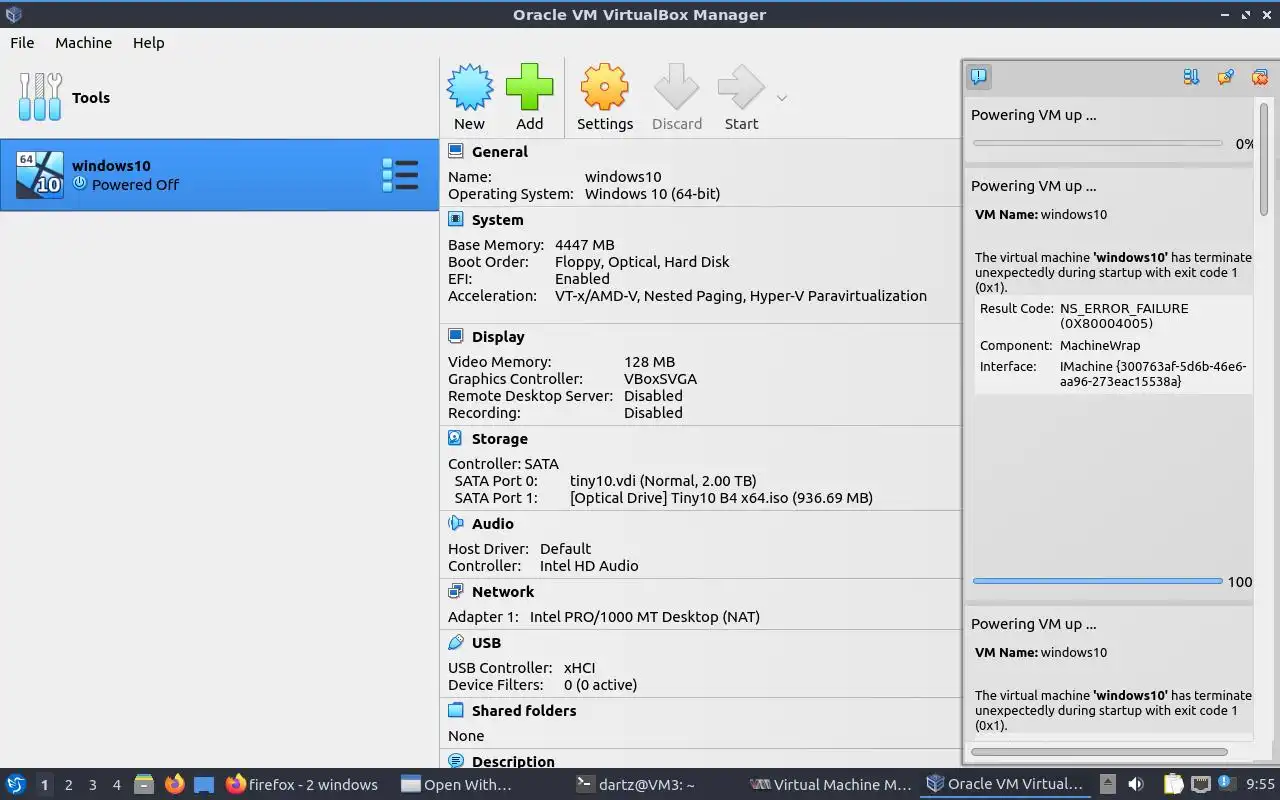Screen dimensions: 1280x800
Task: Click the show desktop taskbar icon
Action: pos(204,784)
